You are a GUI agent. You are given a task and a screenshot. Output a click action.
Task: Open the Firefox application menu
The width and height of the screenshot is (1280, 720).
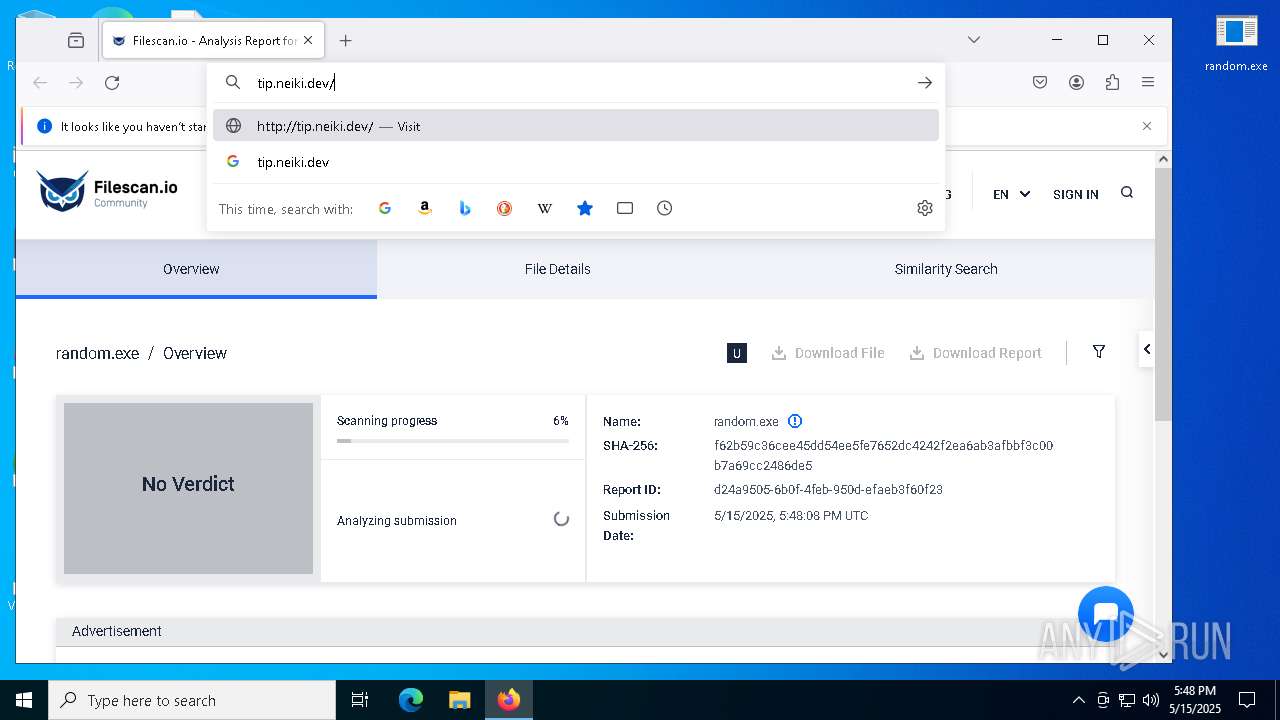tap(1148, 83)
